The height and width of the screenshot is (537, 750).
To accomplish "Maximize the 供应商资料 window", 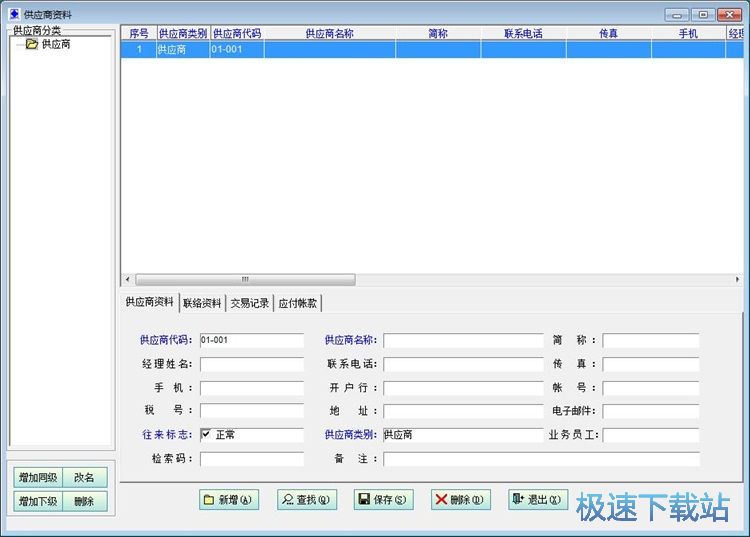I will pos(703,15).
